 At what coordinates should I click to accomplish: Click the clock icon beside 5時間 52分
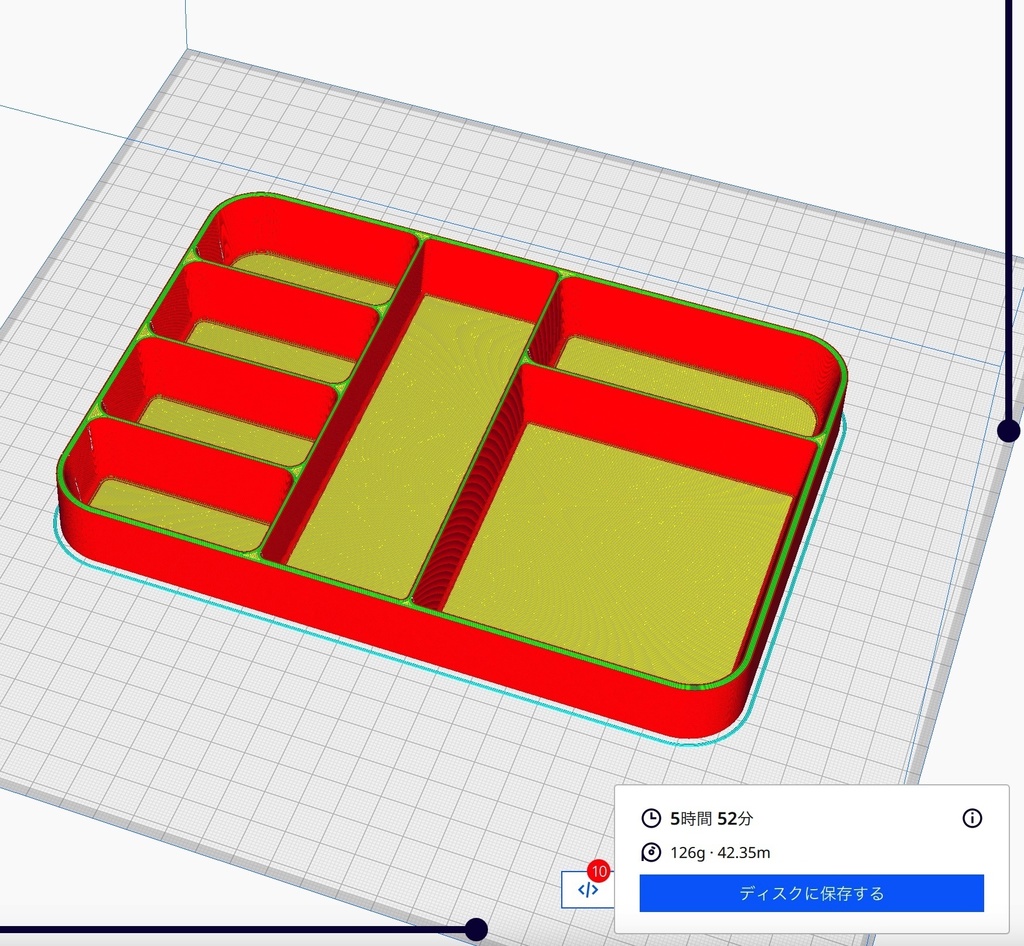pyautogui.click(x=651, y=818)
